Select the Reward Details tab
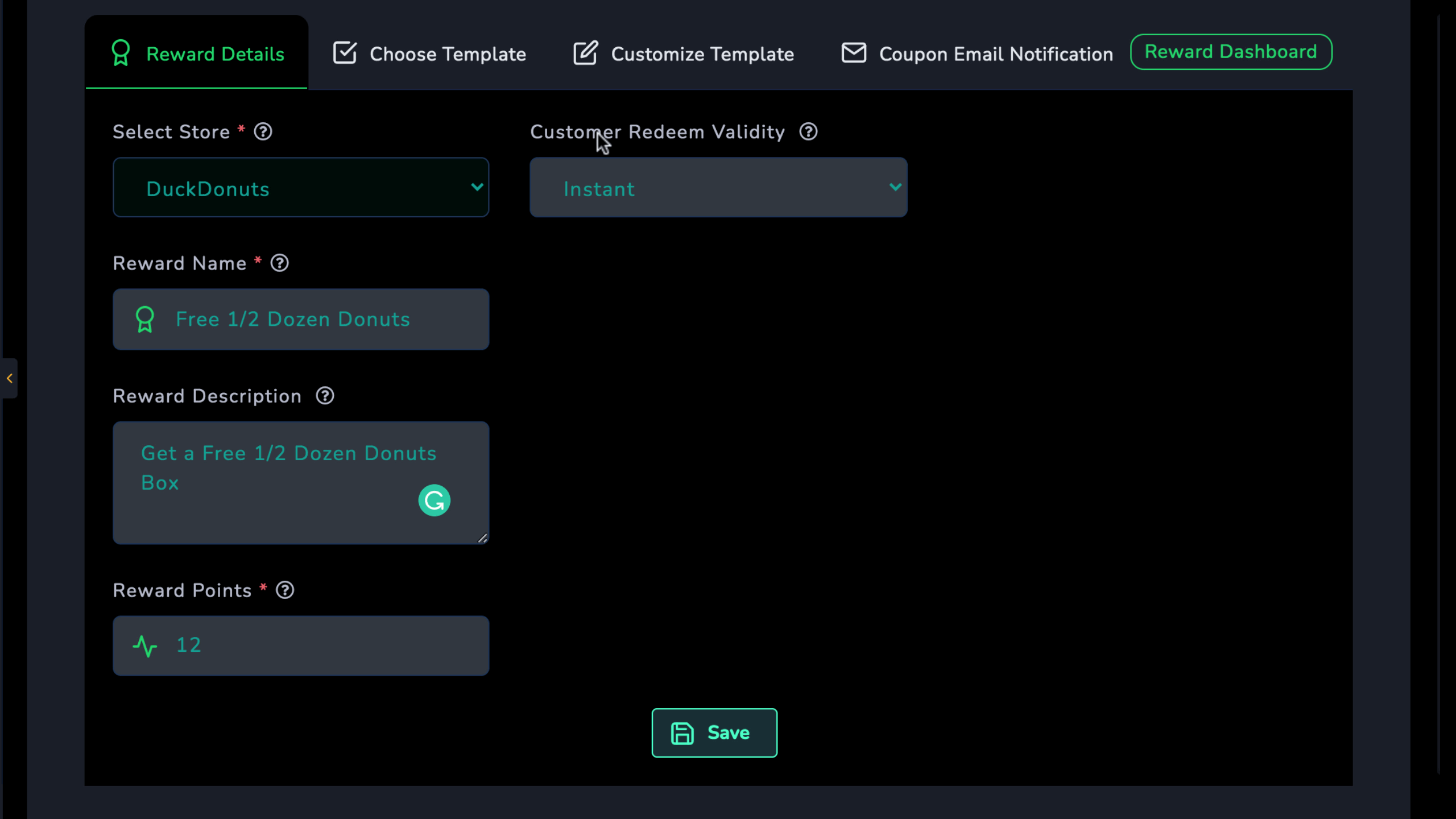Viewport: 1456px width, 819px height. 197,54
